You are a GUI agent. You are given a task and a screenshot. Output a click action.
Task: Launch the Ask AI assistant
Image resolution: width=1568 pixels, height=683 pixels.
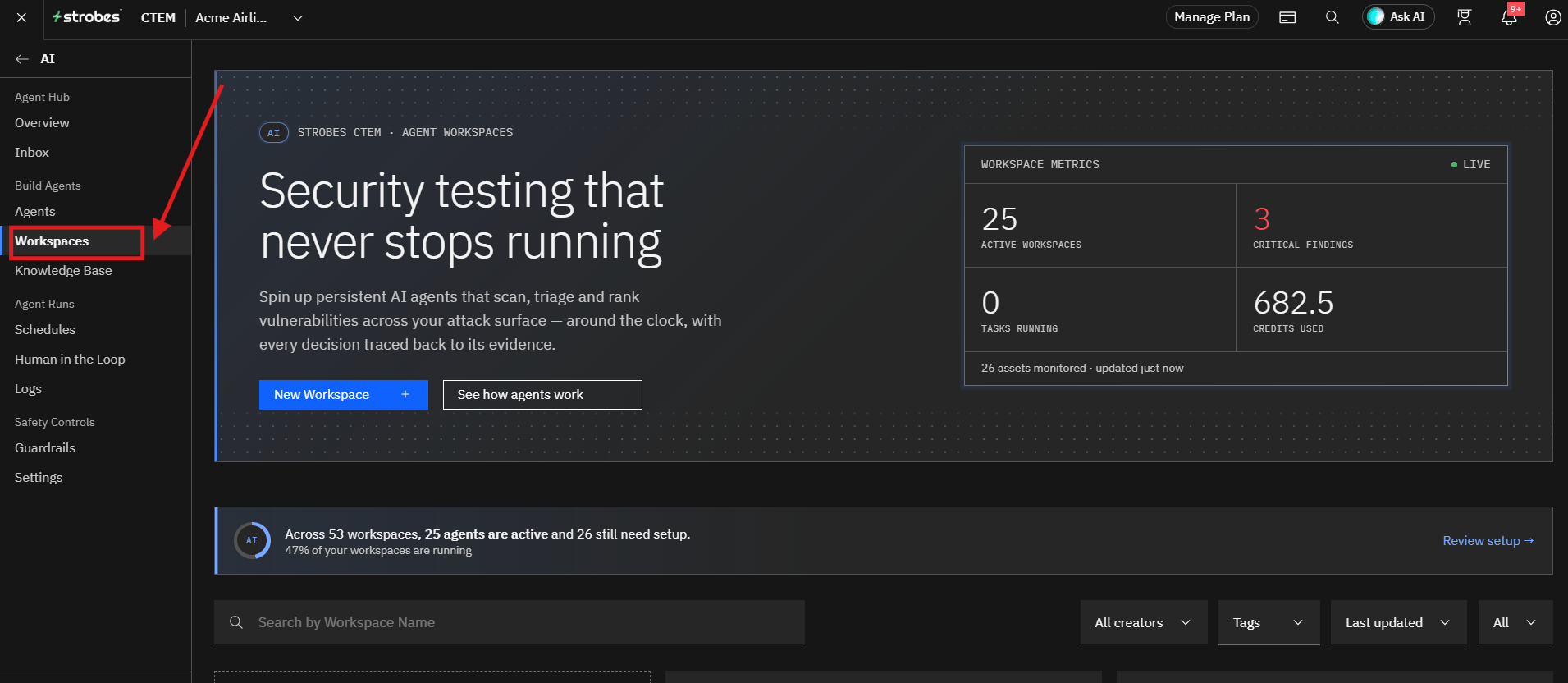[1398, 17]
